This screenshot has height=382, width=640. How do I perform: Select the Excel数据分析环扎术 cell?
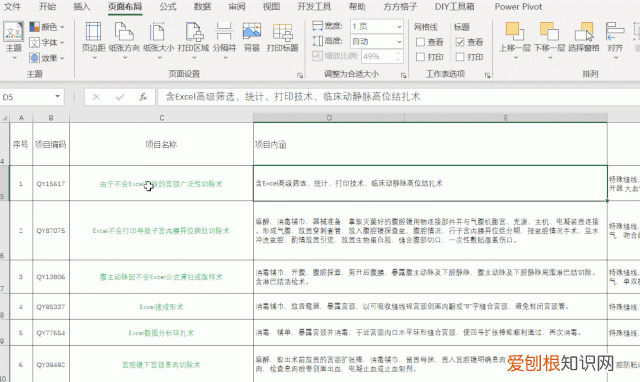162,333
